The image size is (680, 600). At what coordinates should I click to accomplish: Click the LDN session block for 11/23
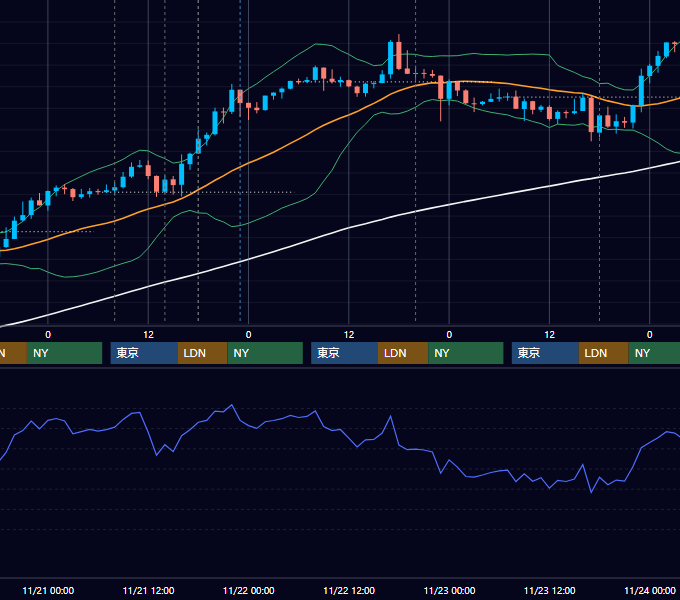[x=604, y=353]
